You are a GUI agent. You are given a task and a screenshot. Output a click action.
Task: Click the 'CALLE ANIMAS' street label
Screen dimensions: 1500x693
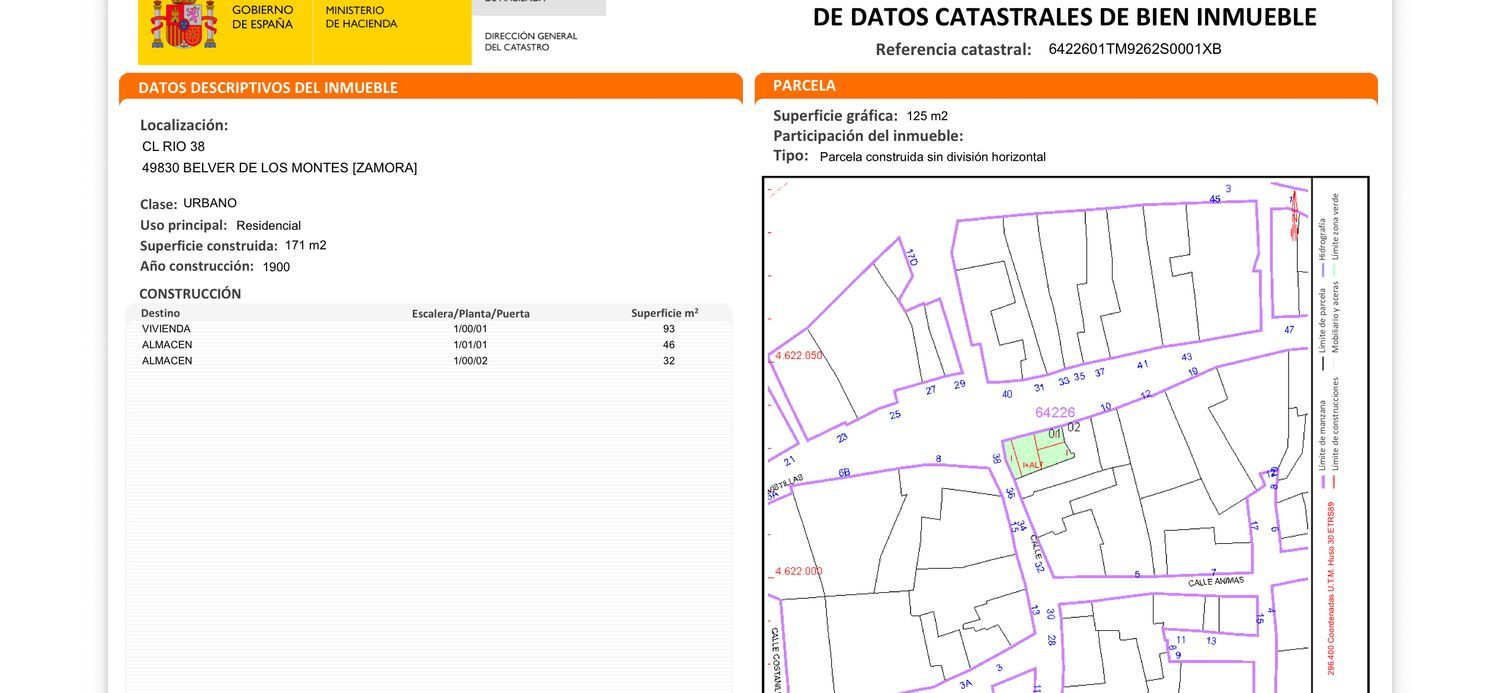(x=1216, y=581)
